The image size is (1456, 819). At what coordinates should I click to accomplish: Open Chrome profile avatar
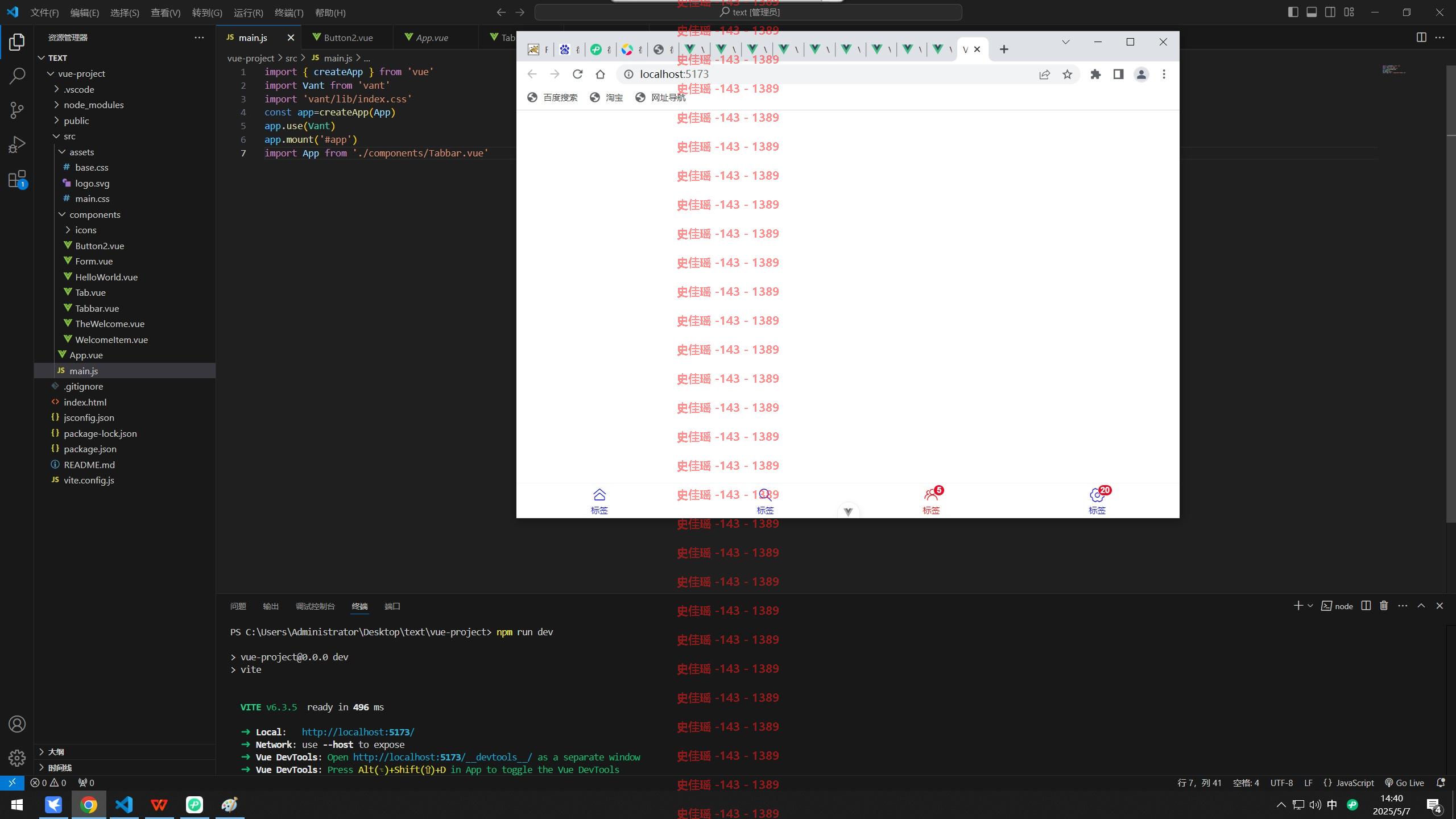click(1141, 74)
